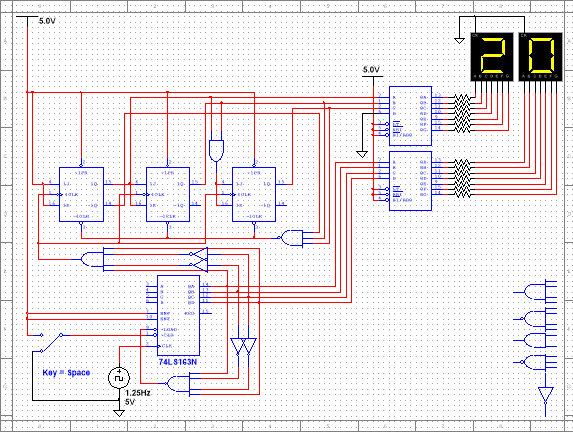Select the seven-segment display showing 2
Screen dimensions: 573x432
tap(492, 57)
